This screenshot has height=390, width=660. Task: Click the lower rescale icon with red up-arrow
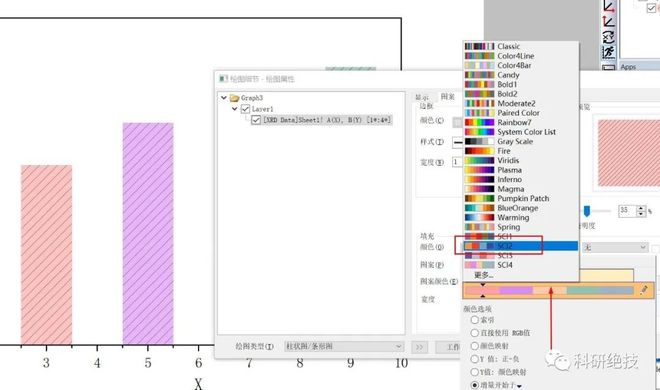[x=609, y=21]
